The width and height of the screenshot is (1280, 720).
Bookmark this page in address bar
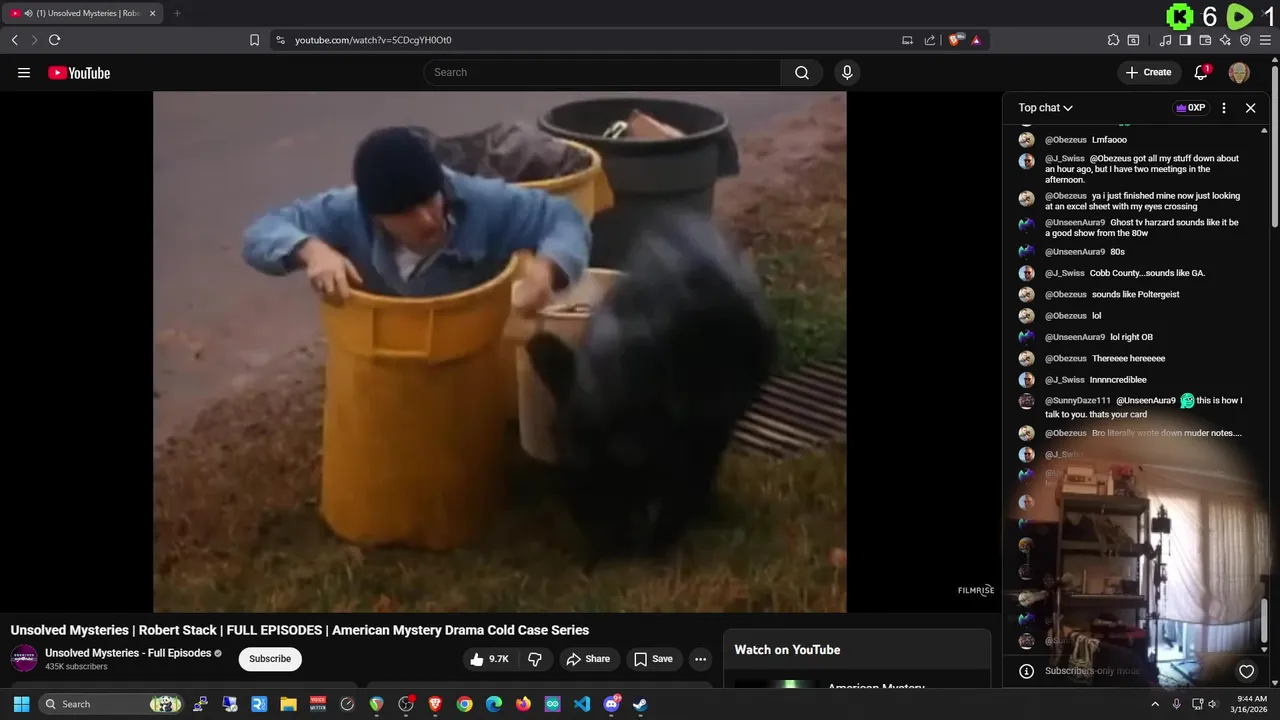click(x=254, y=40)
